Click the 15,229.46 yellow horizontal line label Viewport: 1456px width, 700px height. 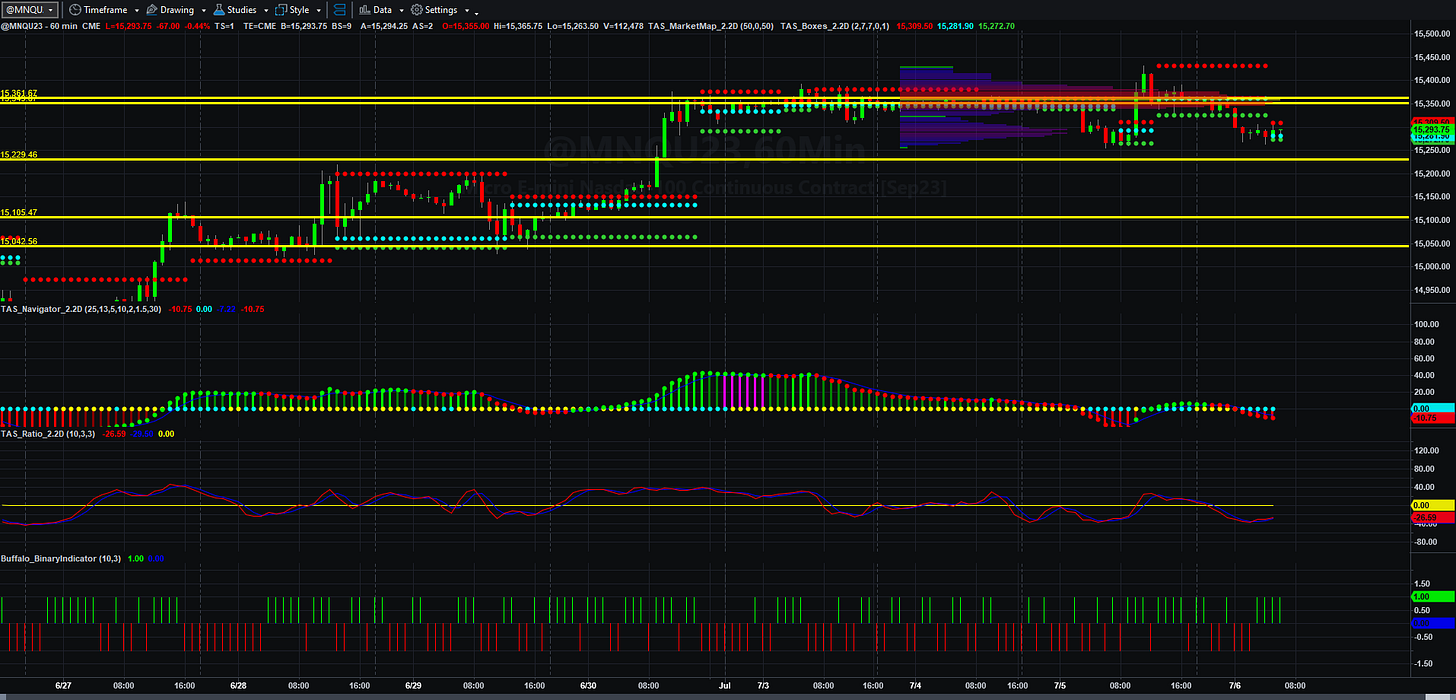click(x=19, y=155)
